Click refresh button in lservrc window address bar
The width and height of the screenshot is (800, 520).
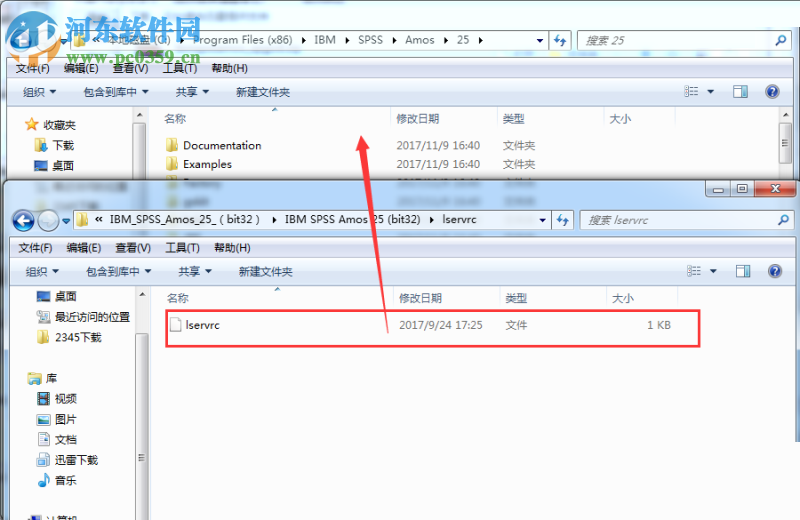coord(562,220)
